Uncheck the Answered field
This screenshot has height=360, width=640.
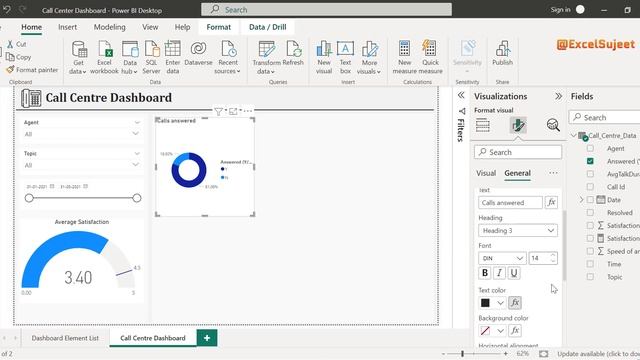590,161
